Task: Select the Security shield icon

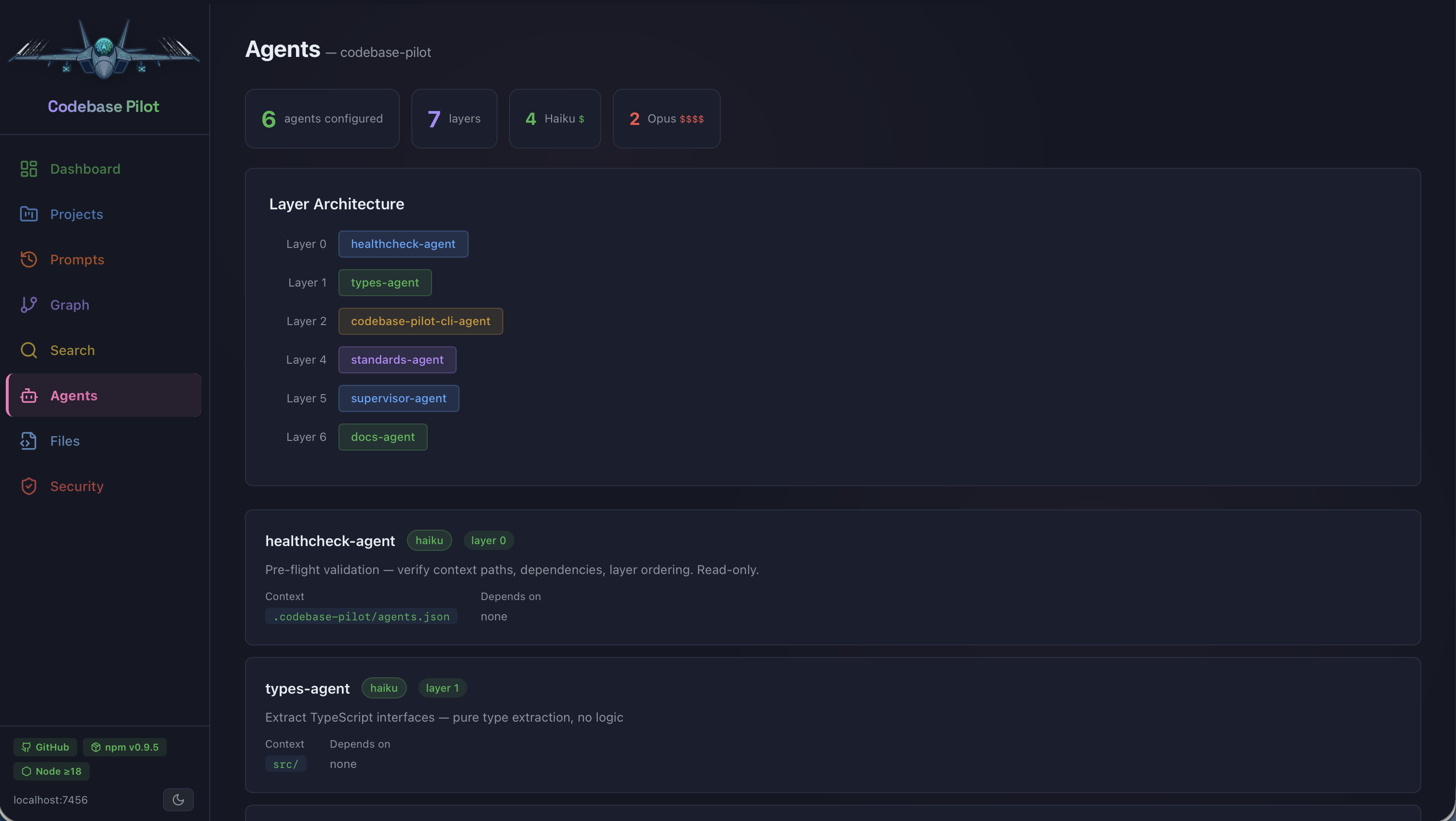Action: click(29, 486)
